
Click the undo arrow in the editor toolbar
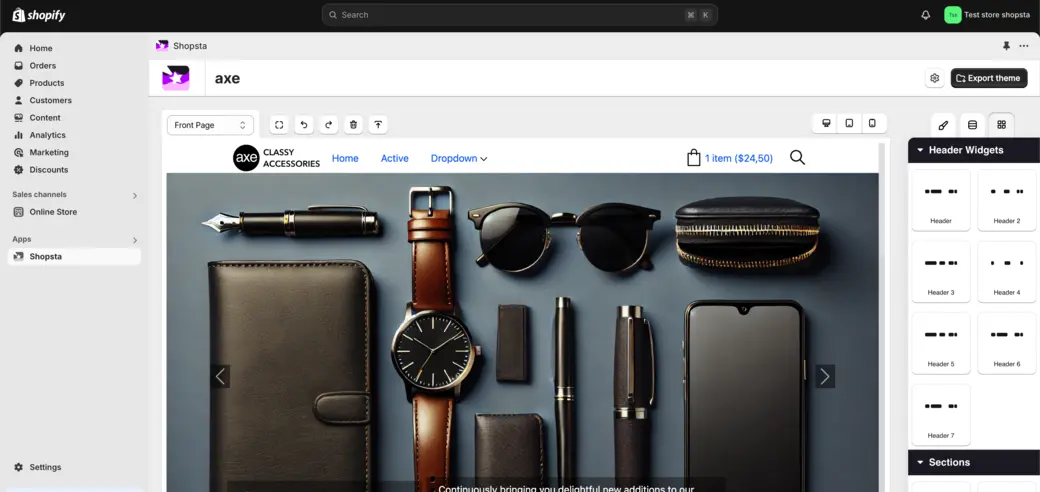pos(304,125)
